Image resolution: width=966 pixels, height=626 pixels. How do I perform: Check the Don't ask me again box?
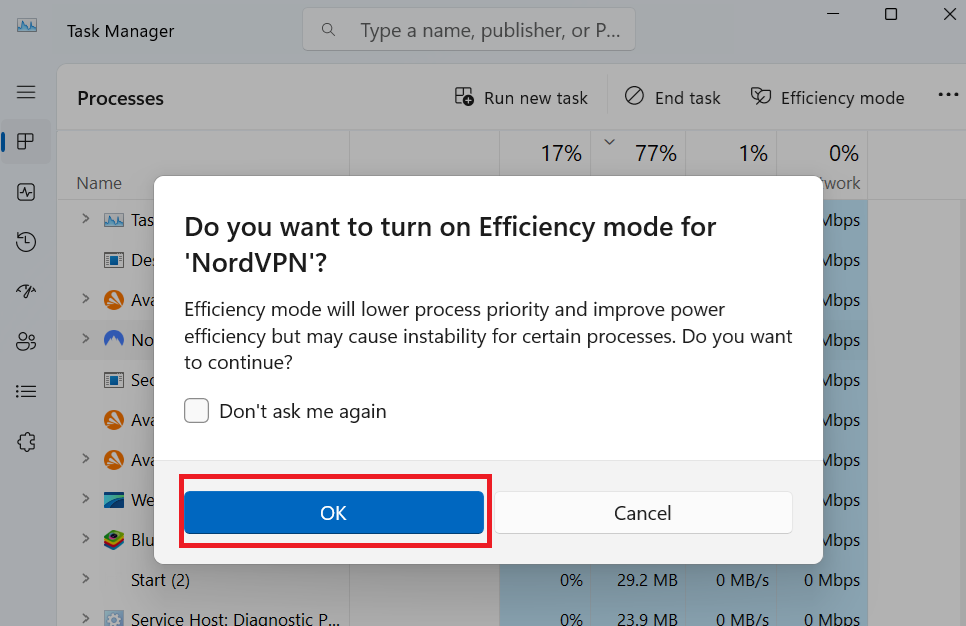click(x=197, y=410)
